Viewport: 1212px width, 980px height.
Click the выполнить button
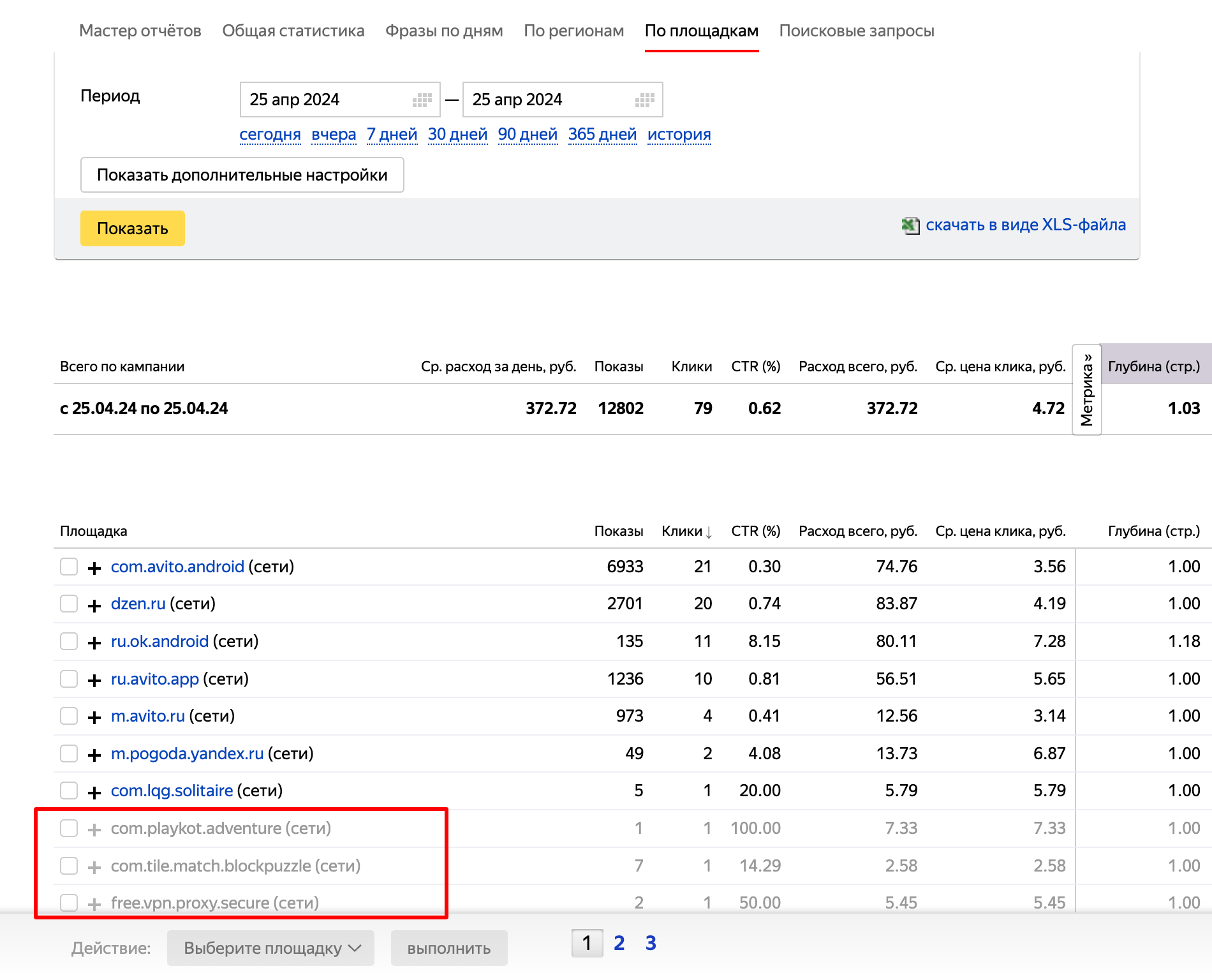coord(449,948)
